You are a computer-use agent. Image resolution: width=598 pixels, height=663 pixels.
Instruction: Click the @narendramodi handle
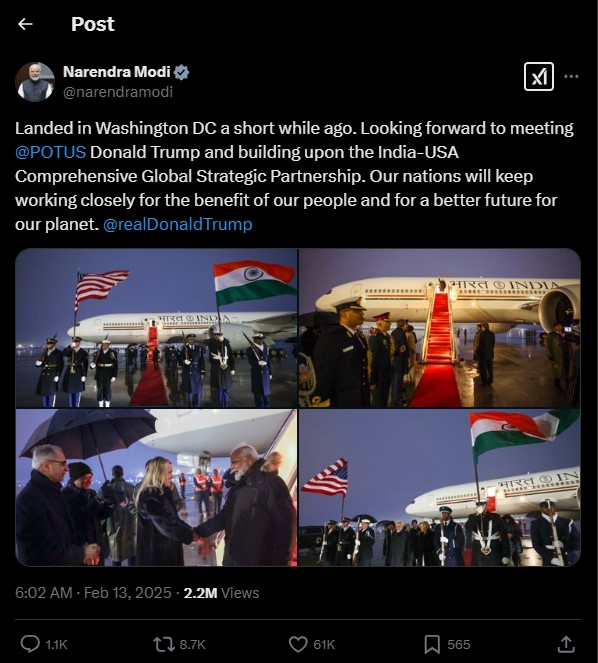[118, 92]
